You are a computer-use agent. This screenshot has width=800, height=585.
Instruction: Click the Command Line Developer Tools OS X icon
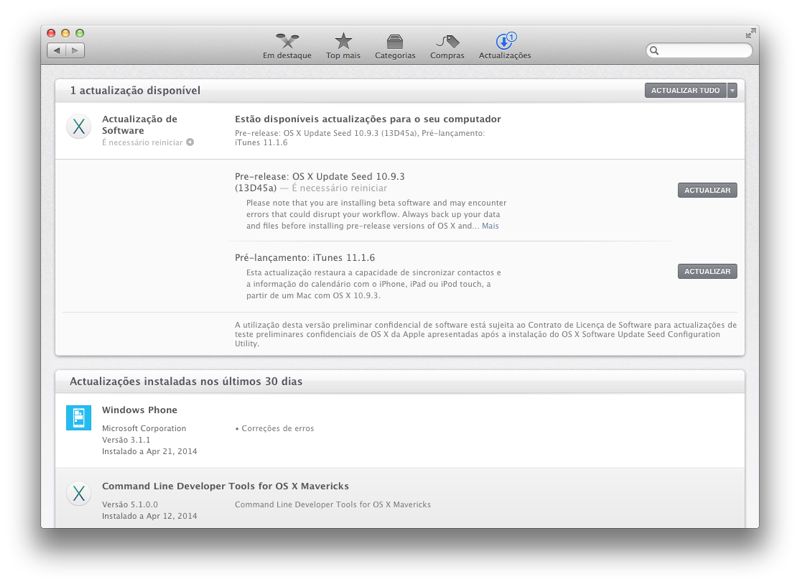pos(79,493)
